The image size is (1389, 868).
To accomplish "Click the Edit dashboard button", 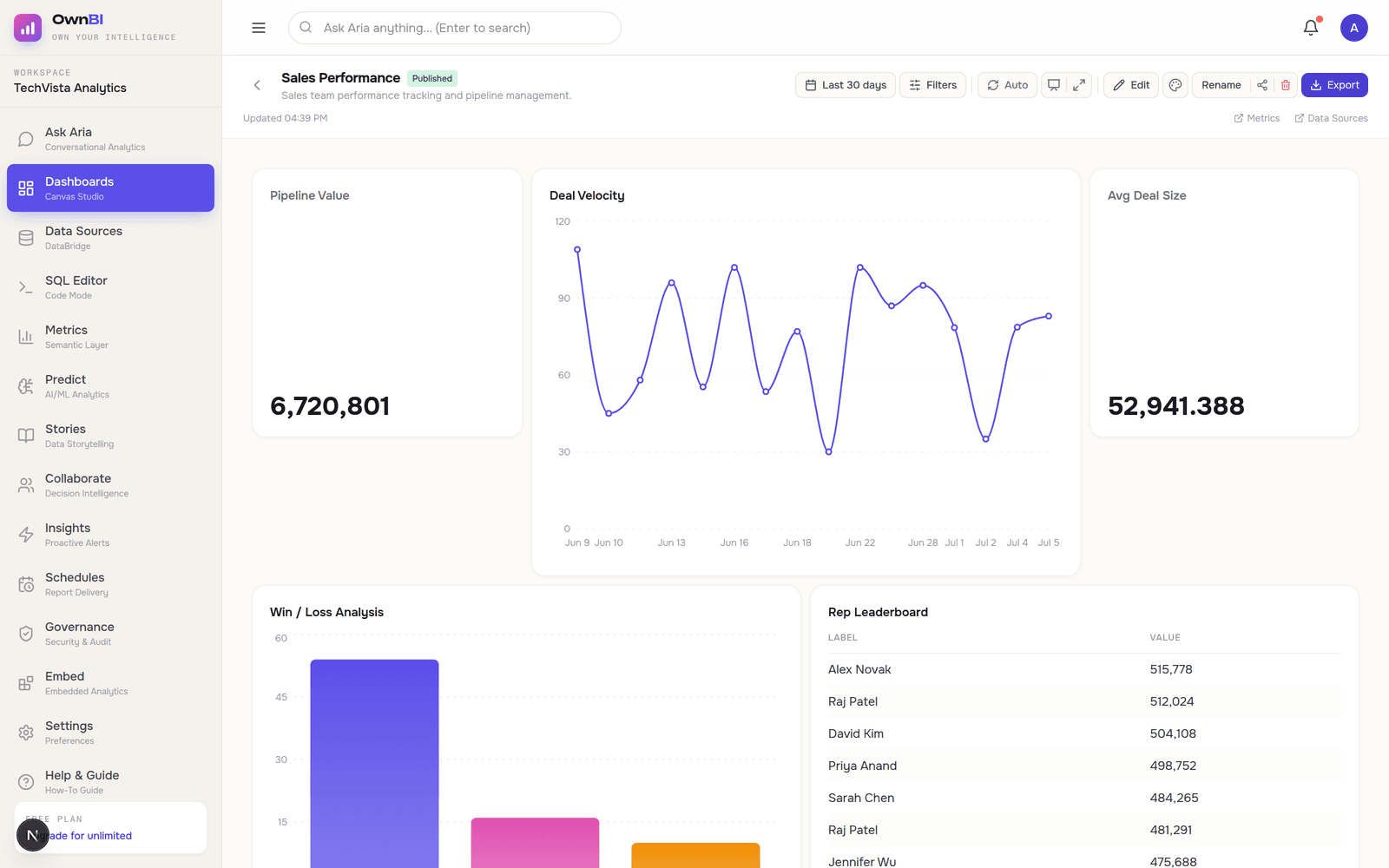I will point(1131,85).
